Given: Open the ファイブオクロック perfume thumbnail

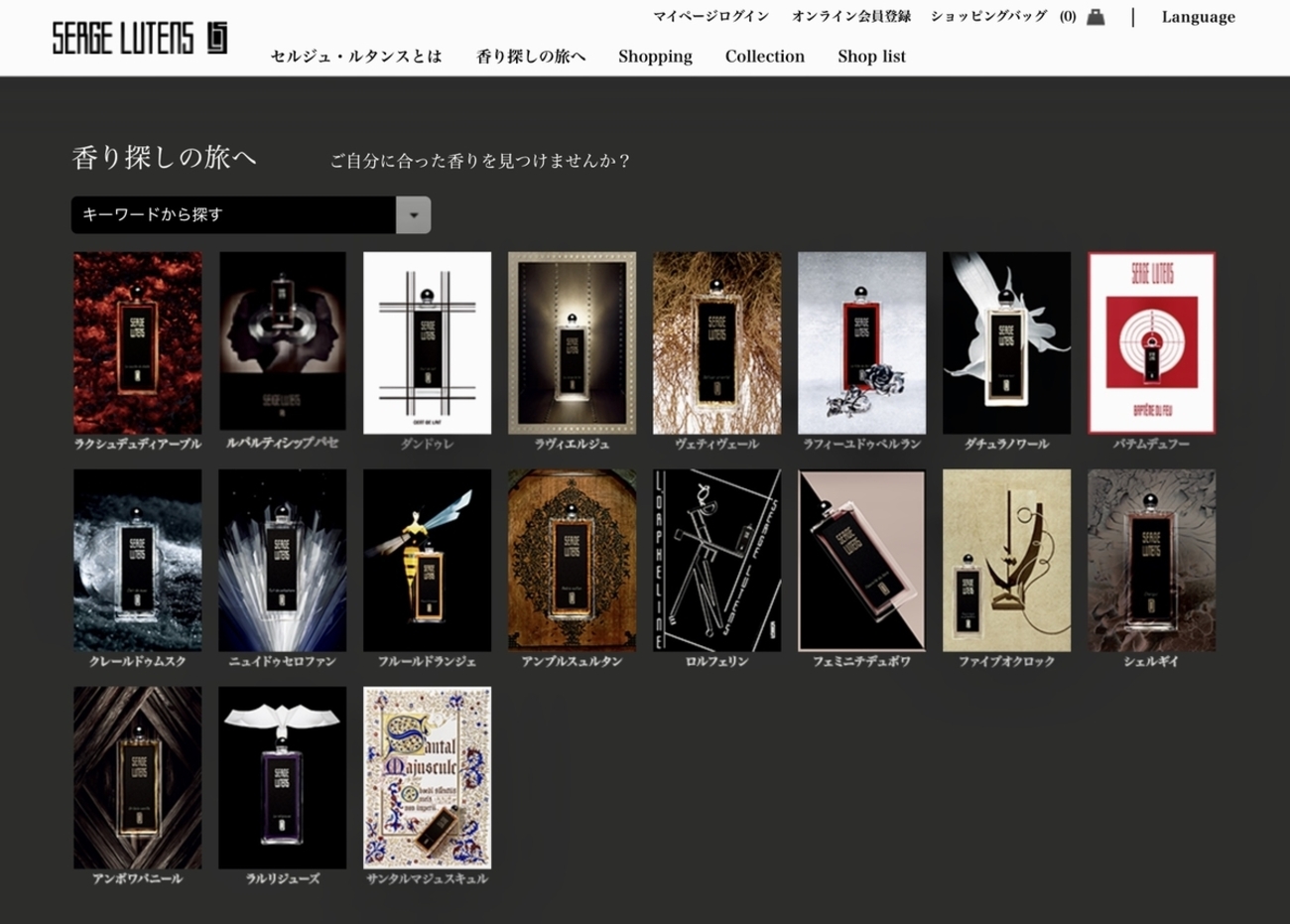Looking at the screenshot, I should (1006, 560).
